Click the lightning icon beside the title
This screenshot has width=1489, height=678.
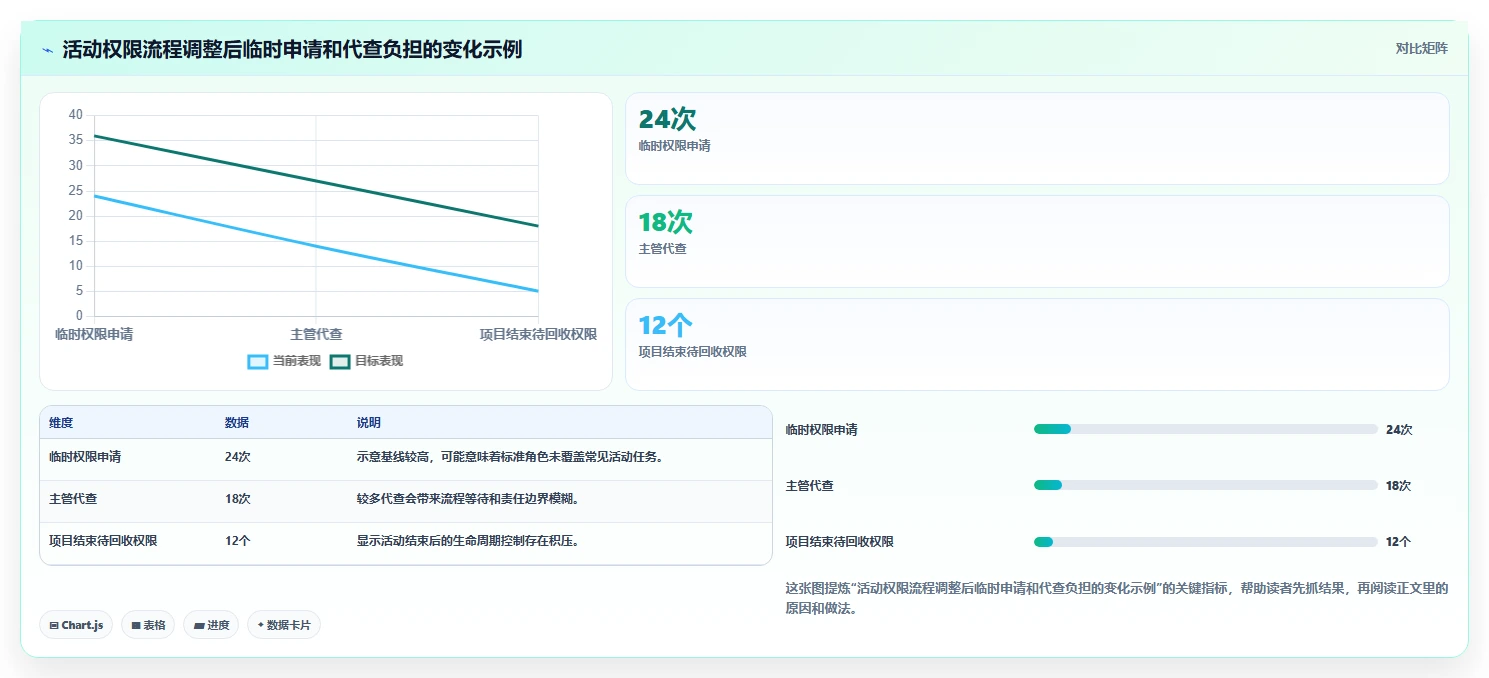47,50
